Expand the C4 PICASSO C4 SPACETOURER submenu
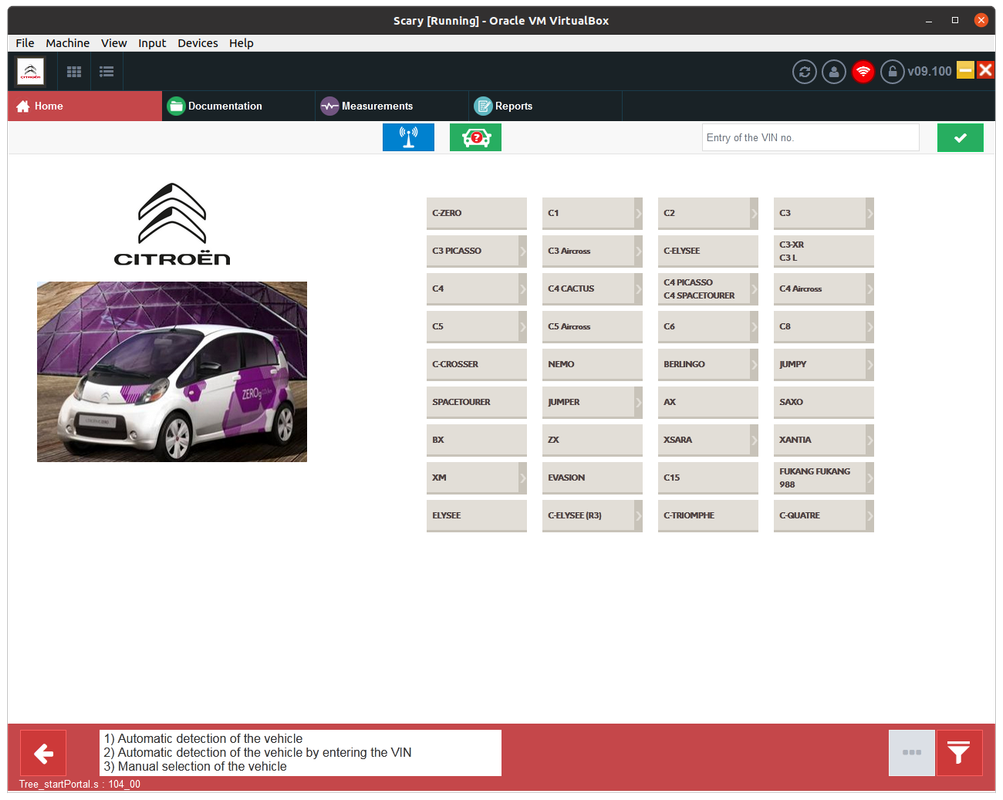Viewport: 1003px width, 800px height. 754,288
